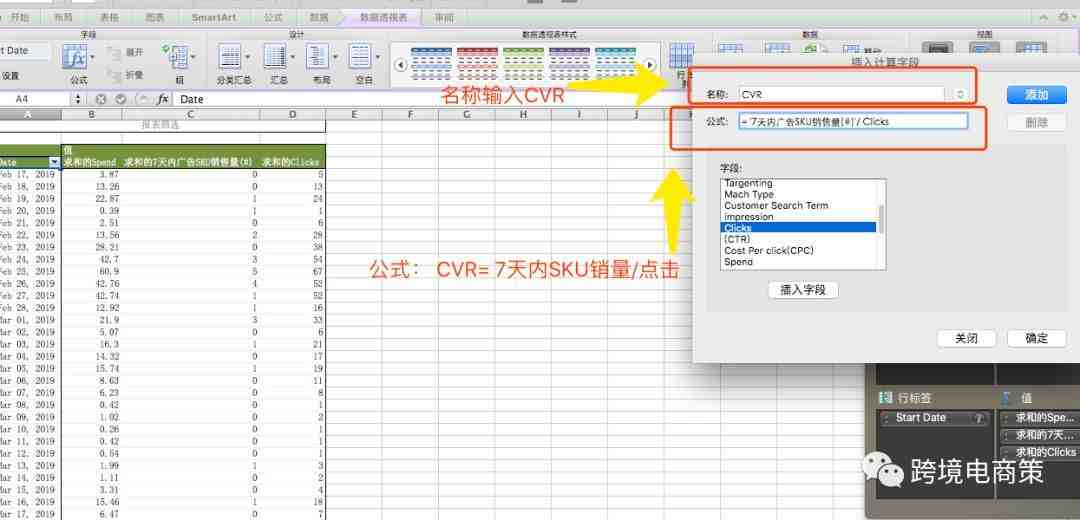Select Cost Per click(CPC) field
1080x520 pixels.
click(x=769, y=251)
